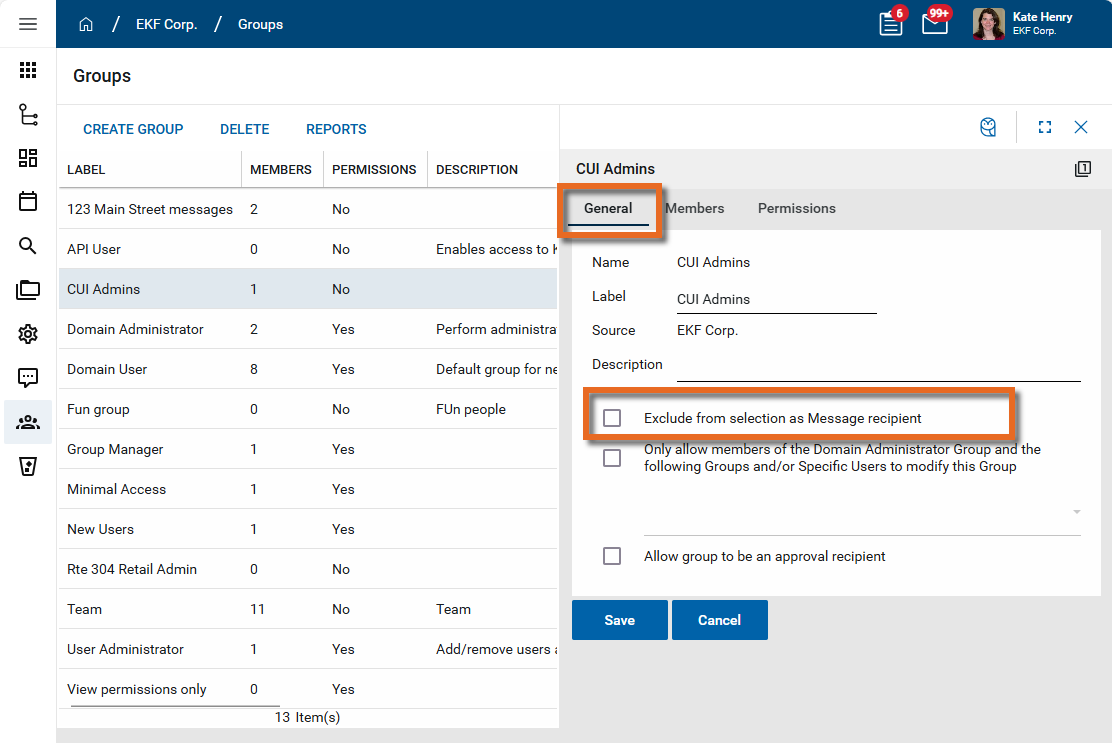This screenshot has width=1112, height=743.
Task: Switch to the Permissions tab
Action: 796,208
